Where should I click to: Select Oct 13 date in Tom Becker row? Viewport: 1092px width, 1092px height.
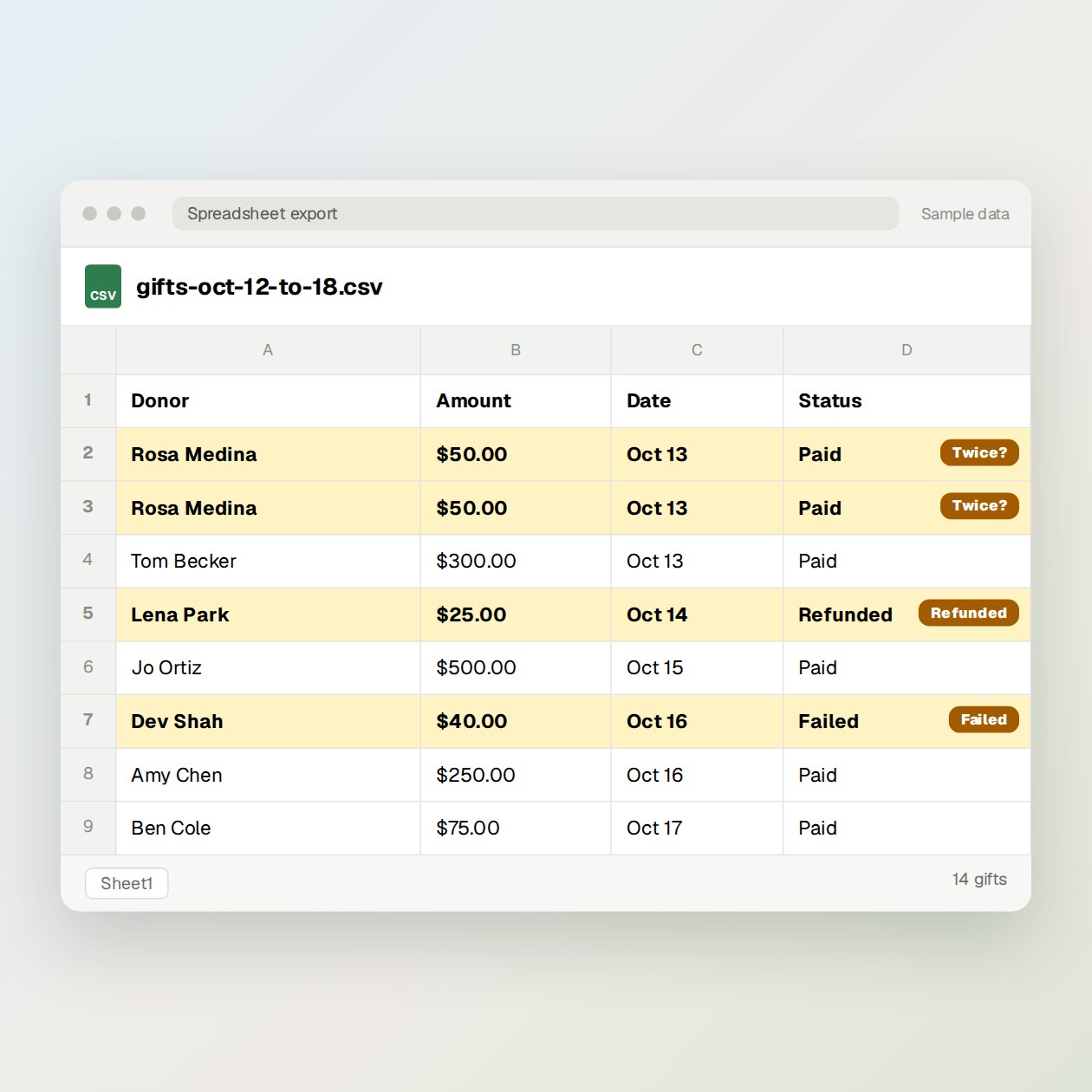[697, 561]
